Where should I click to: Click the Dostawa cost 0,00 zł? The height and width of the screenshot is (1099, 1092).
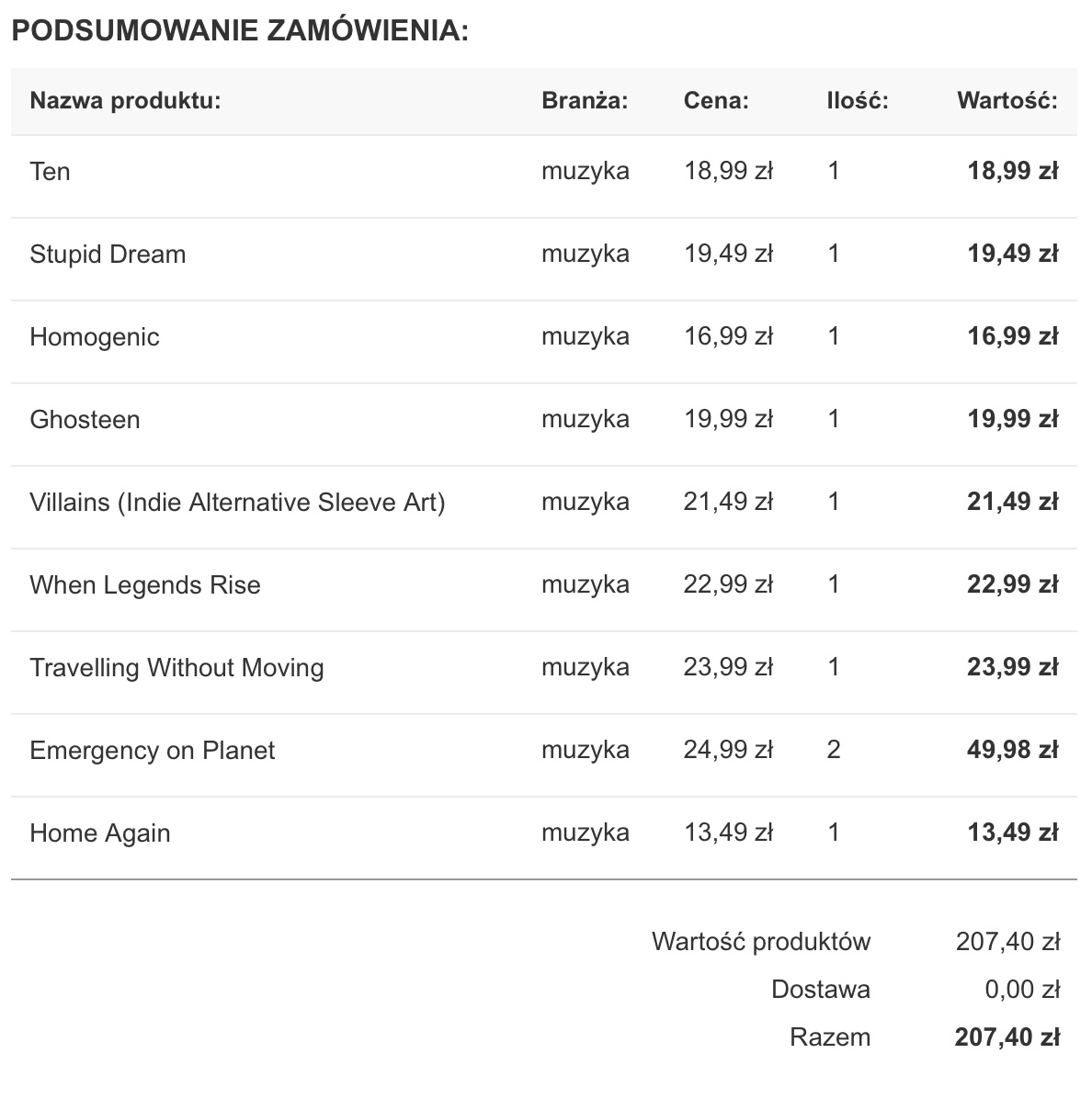[1022, 990]
